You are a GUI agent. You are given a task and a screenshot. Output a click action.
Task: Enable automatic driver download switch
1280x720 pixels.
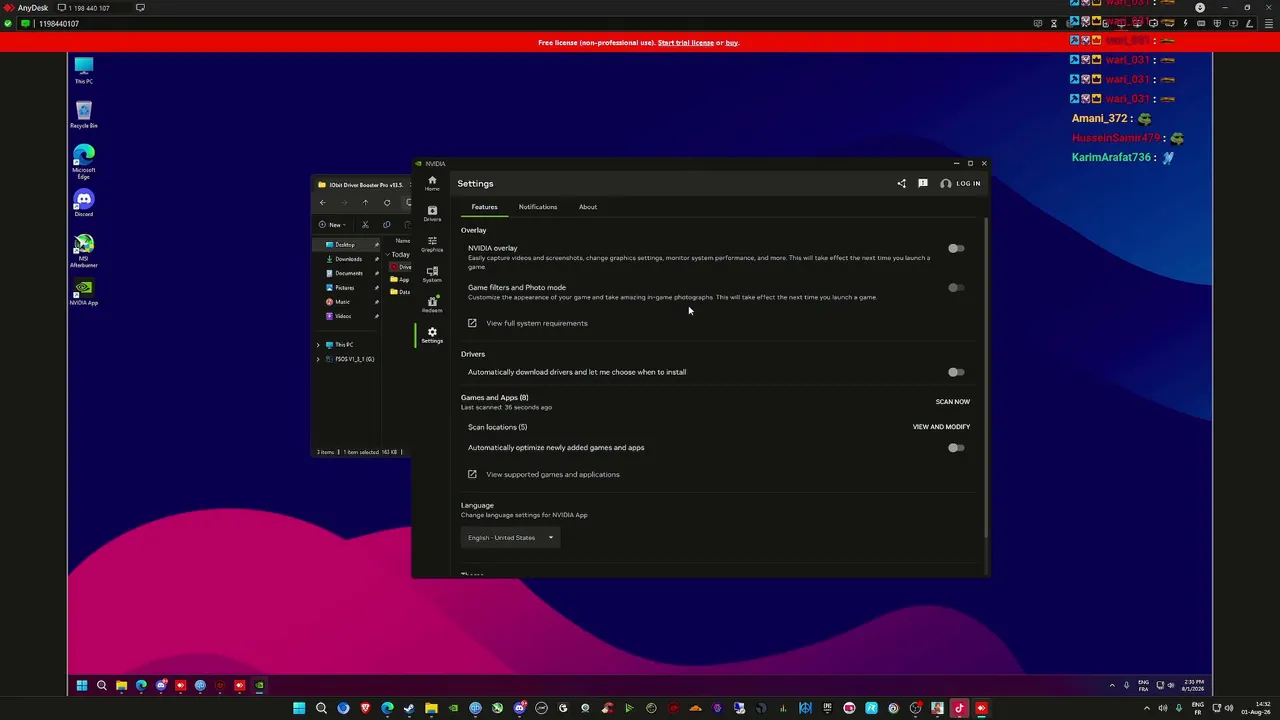(x=956, y=372)
